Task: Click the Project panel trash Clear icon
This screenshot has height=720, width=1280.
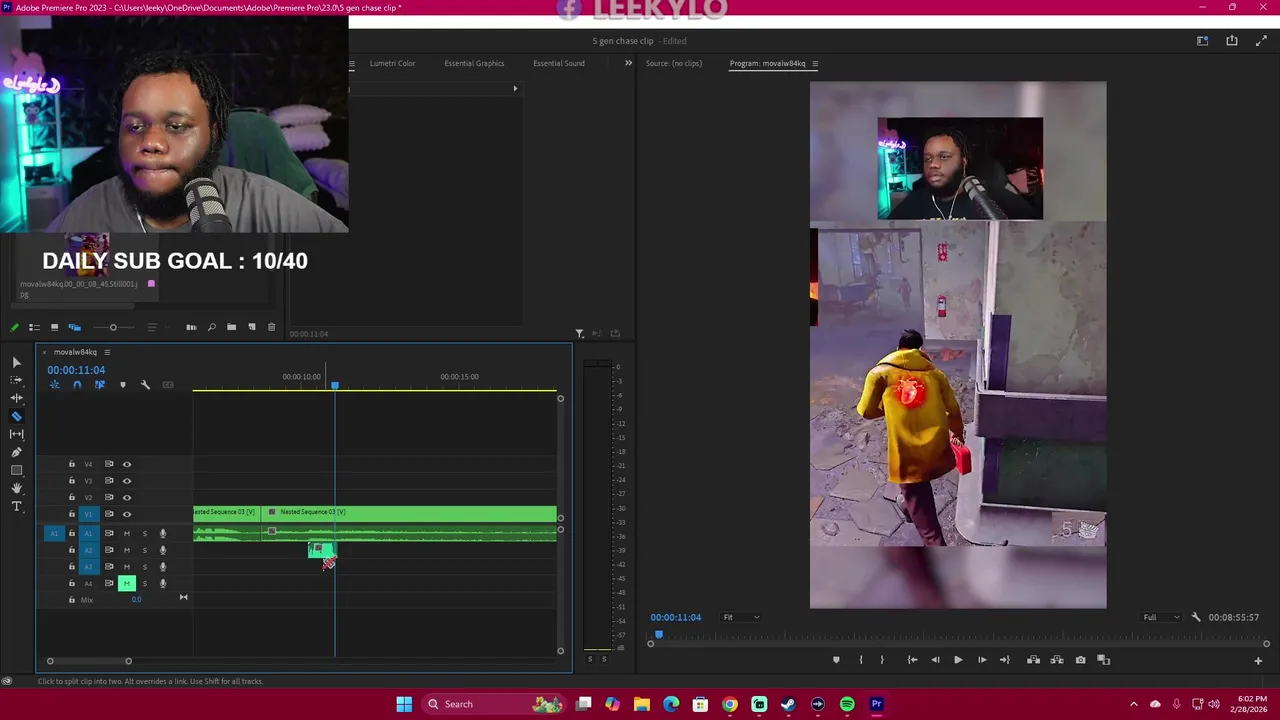Action: (x=271, y=327)
